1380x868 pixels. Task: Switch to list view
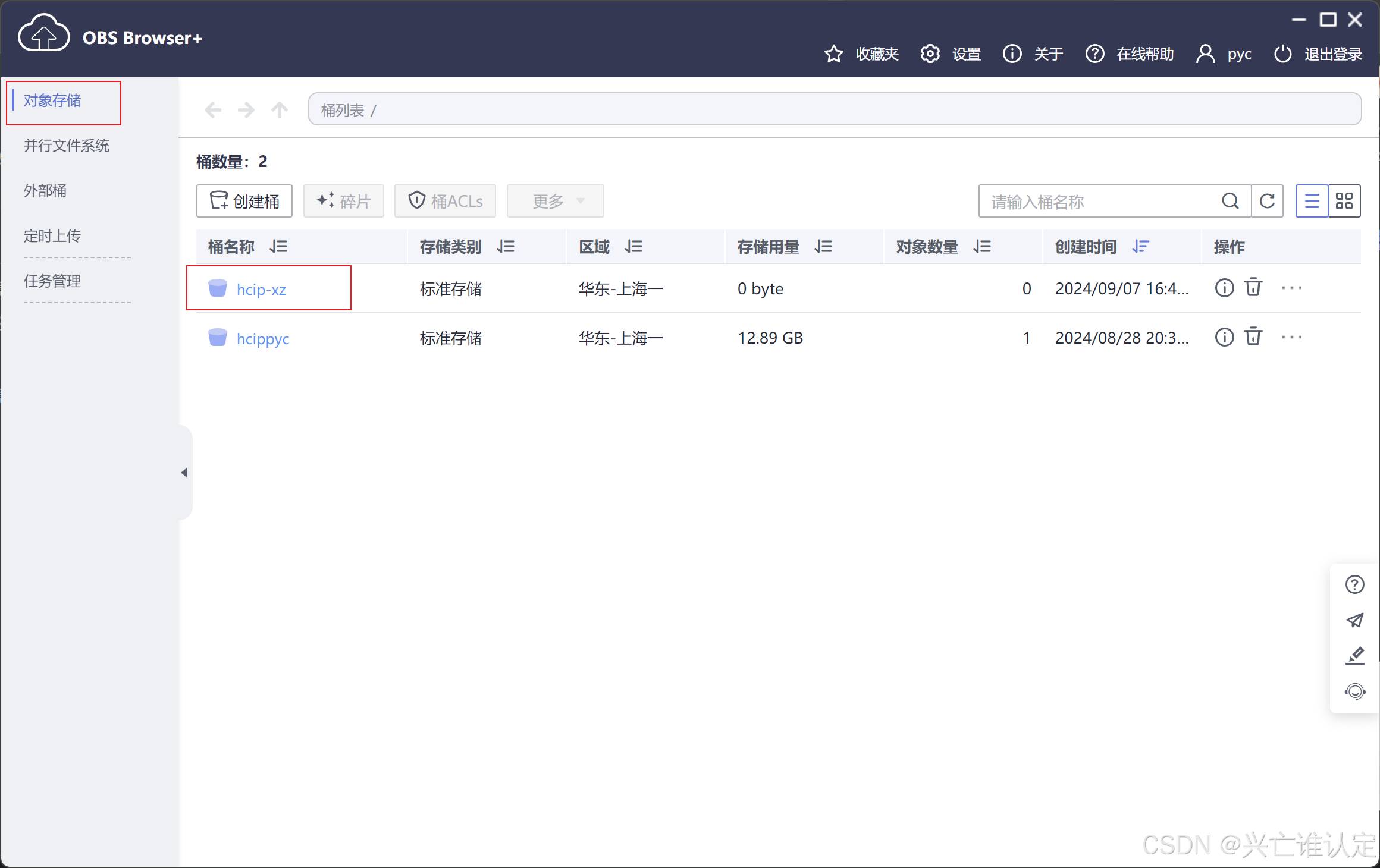point(1312,202)
